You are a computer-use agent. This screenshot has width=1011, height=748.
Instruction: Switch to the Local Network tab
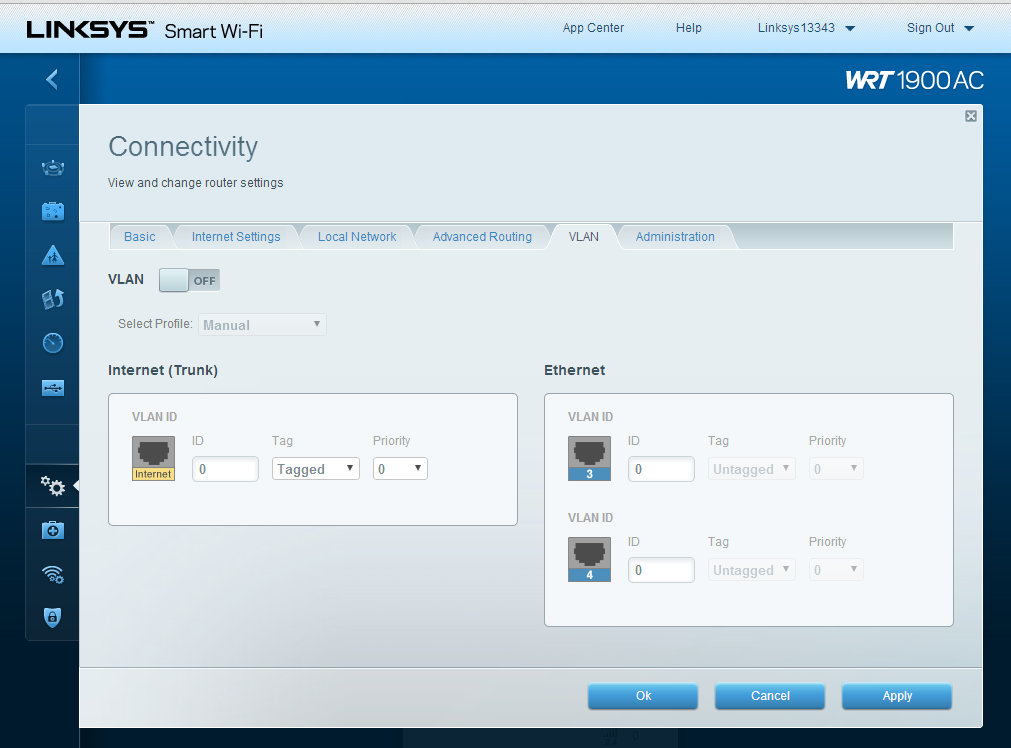357,237
